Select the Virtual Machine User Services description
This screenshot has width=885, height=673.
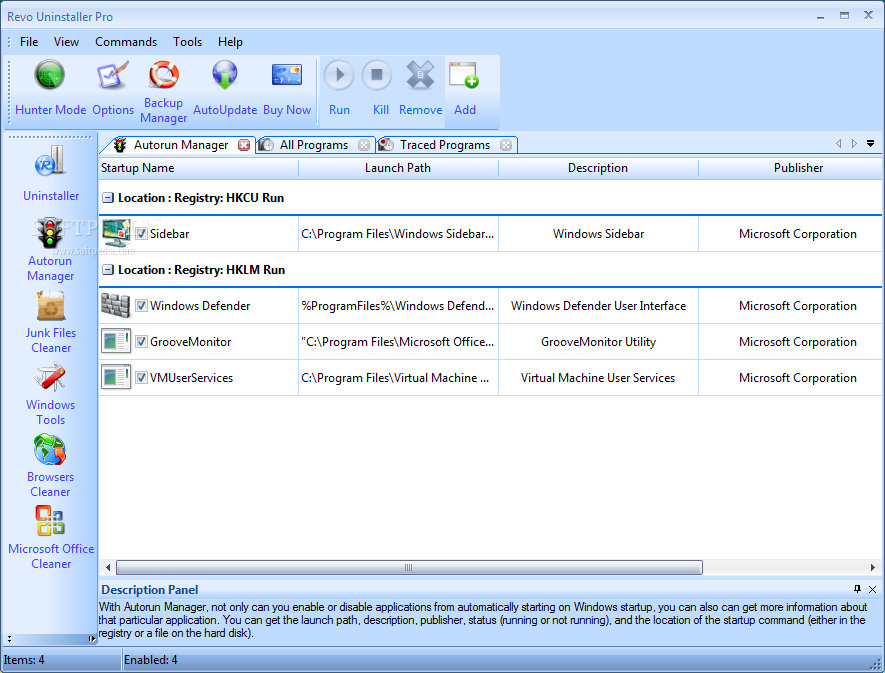[x=598, y=378]
